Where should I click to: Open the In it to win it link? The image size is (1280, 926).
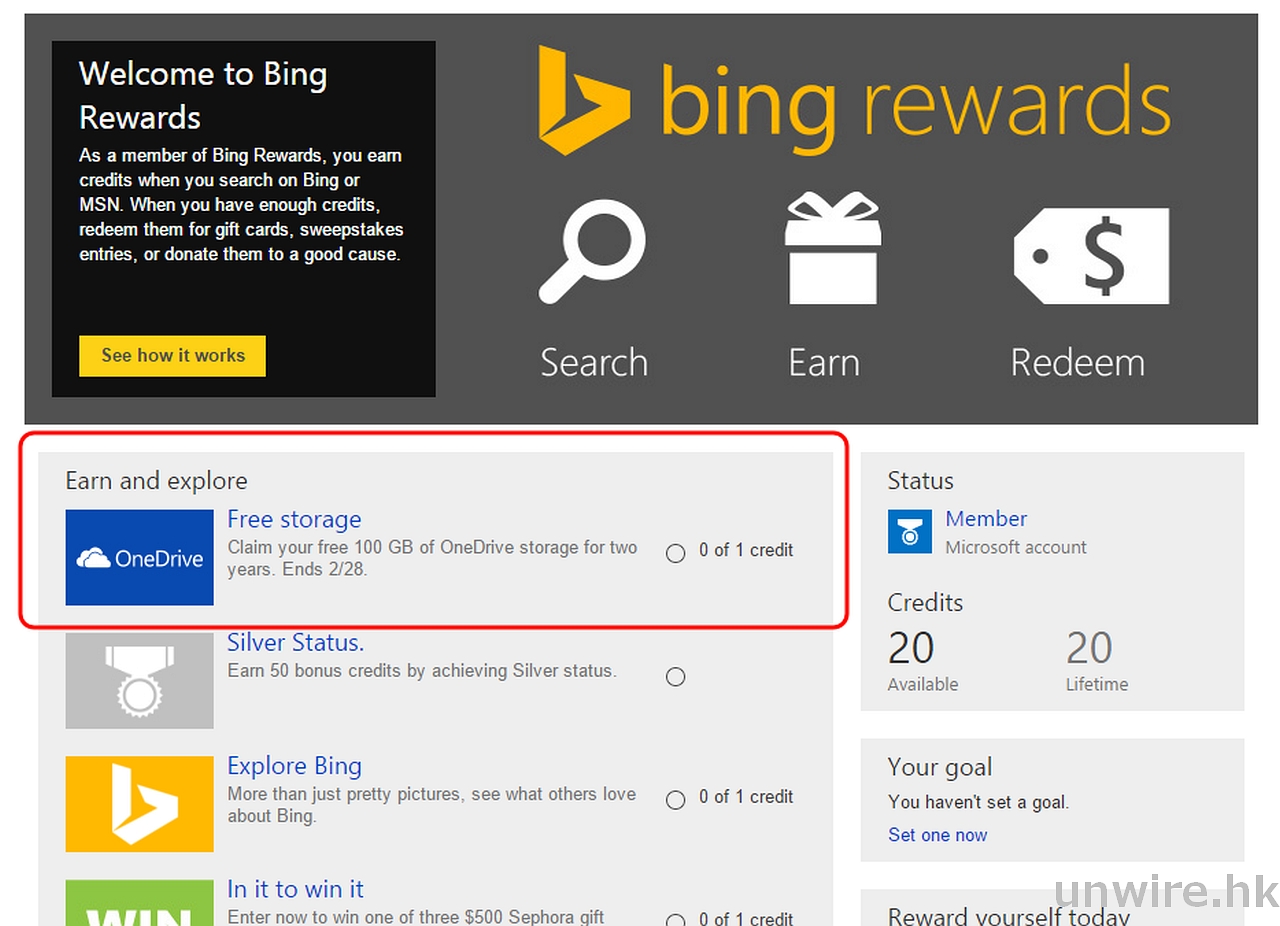click(295, 889)
